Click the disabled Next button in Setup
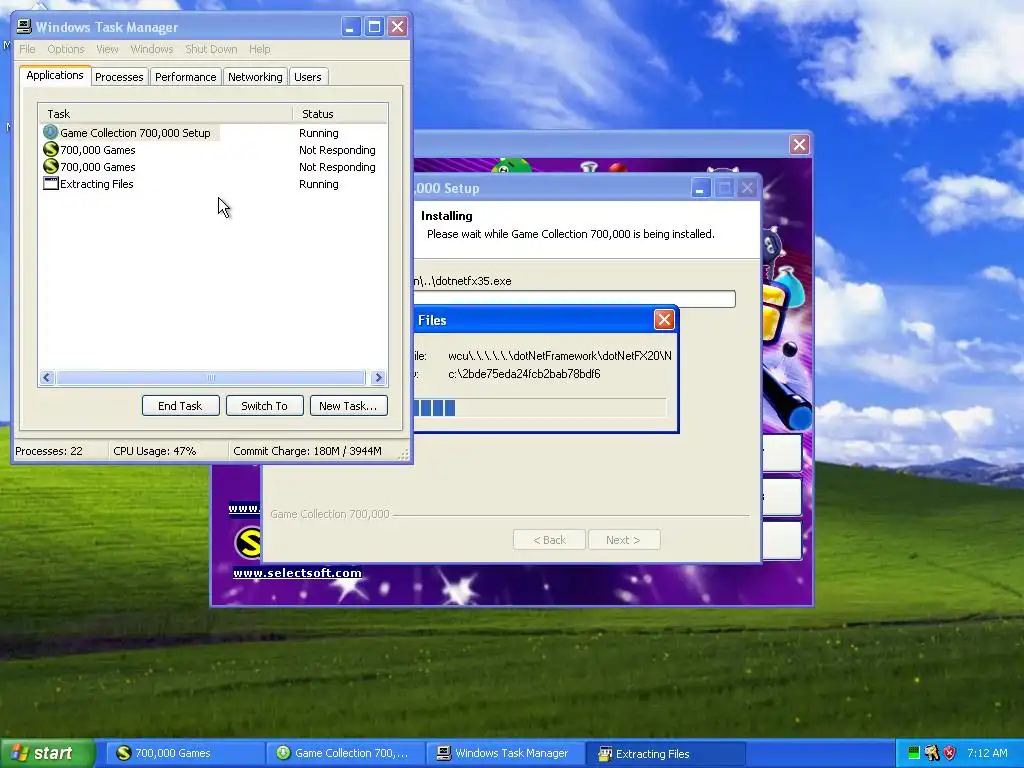The width and height of the screenshot is (1024, 768). (x=624, y=540)
